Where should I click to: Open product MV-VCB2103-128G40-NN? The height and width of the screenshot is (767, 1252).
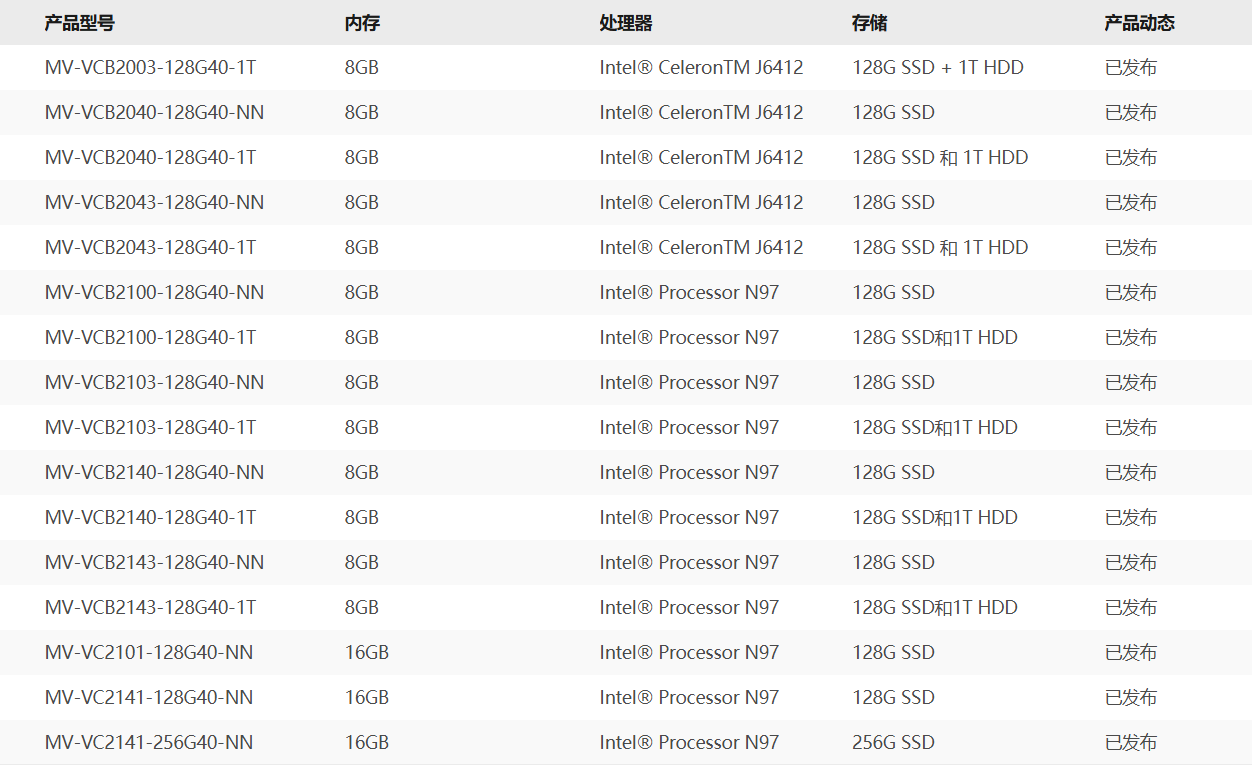pyautogui.click(x=154, y=383)
